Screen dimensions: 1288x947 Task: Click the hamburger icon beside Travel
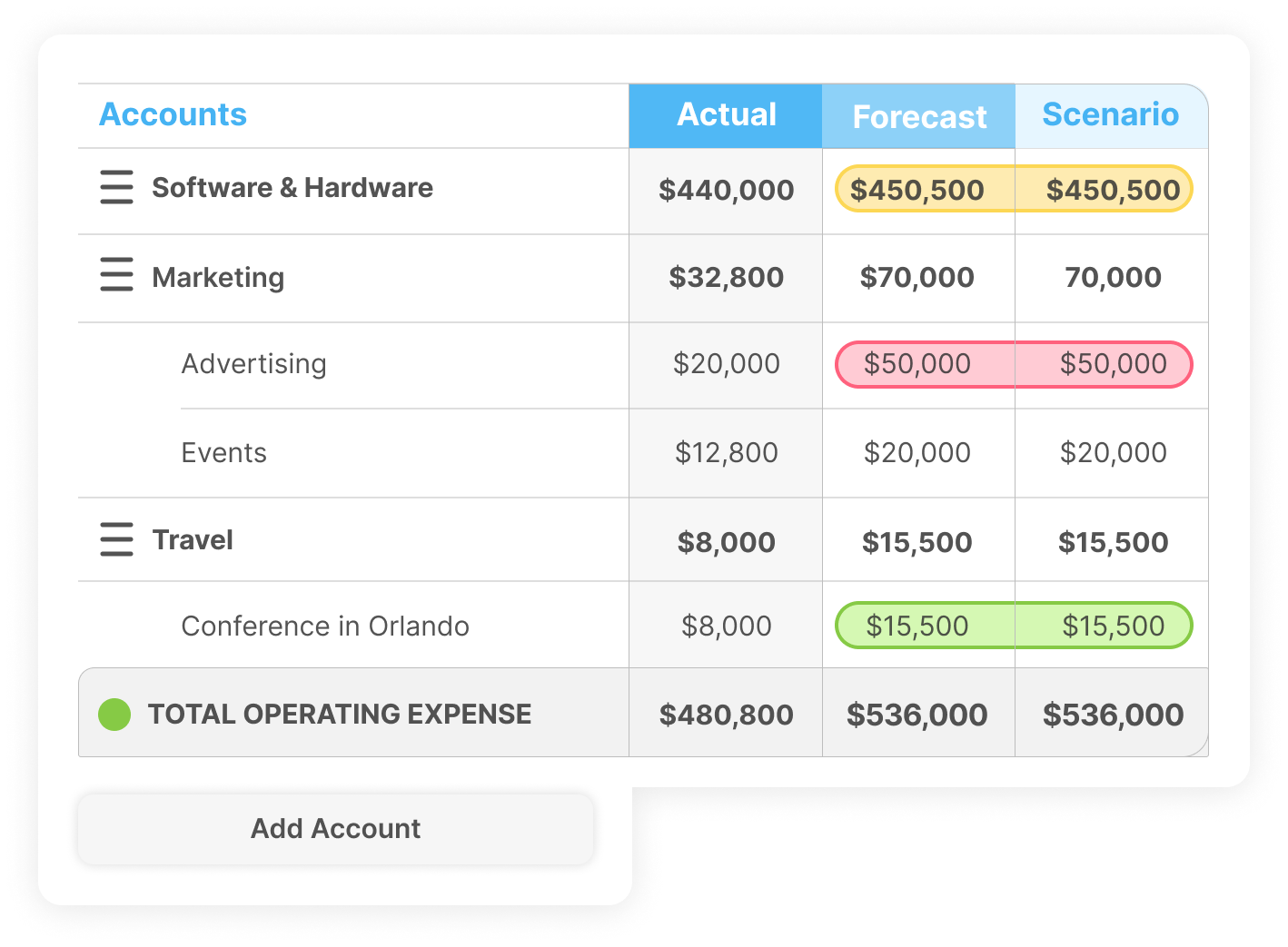(116, 539)
